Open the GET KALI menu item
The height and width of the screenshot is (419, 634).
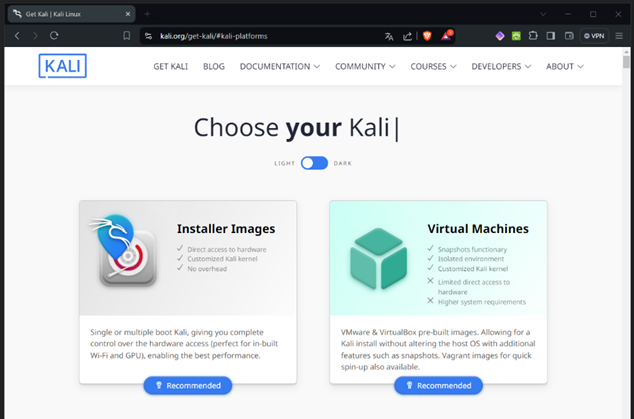172,66
